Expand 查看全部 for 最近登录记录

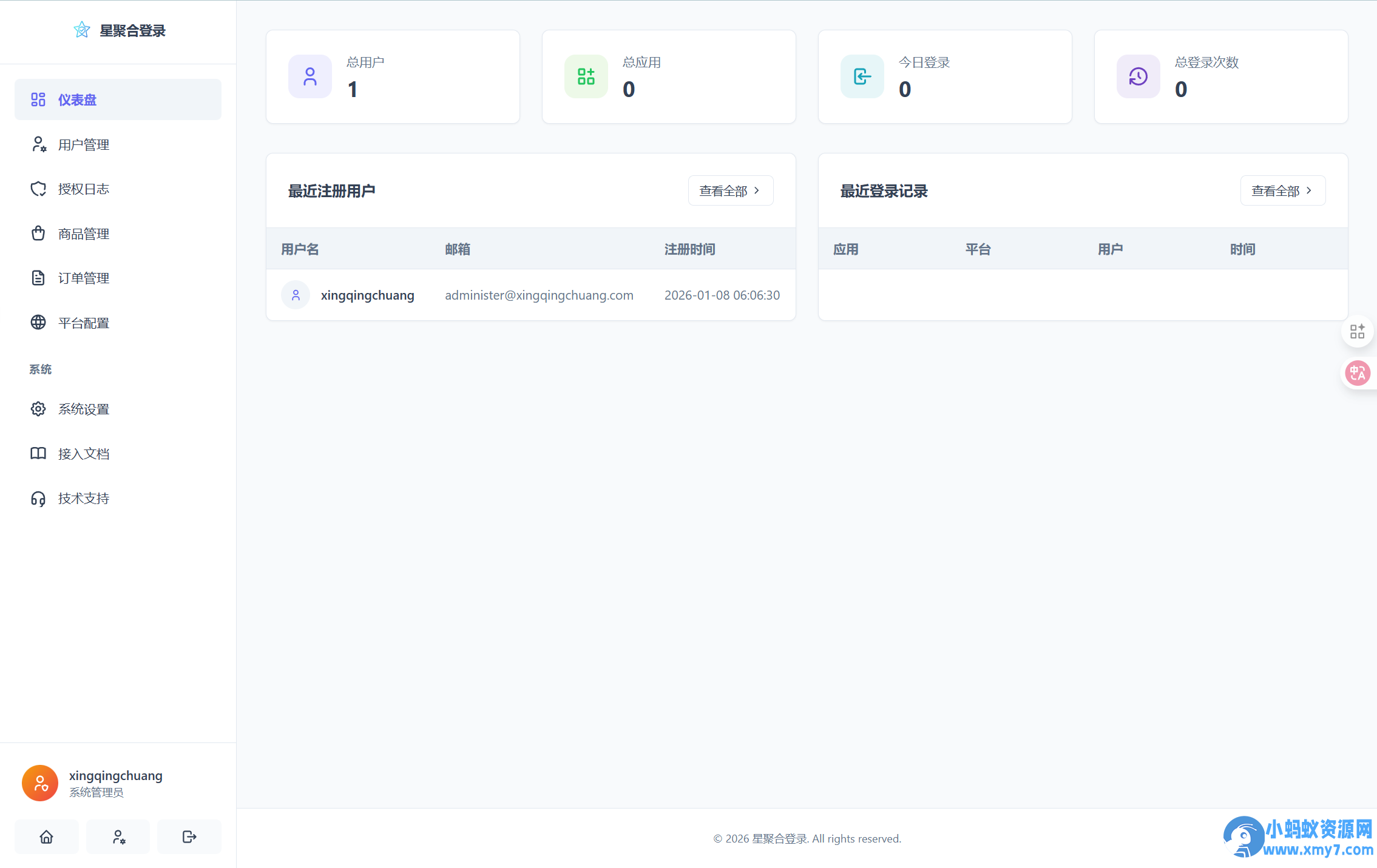click(x=1282, y=190)
